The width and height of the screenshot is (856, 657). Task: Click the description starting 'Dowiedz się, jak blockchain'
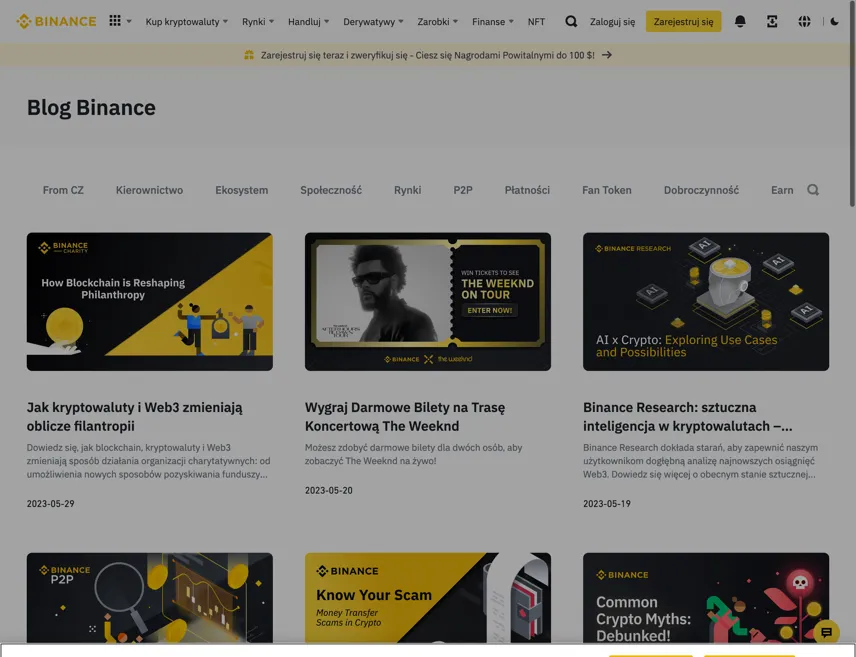point(148,461)
